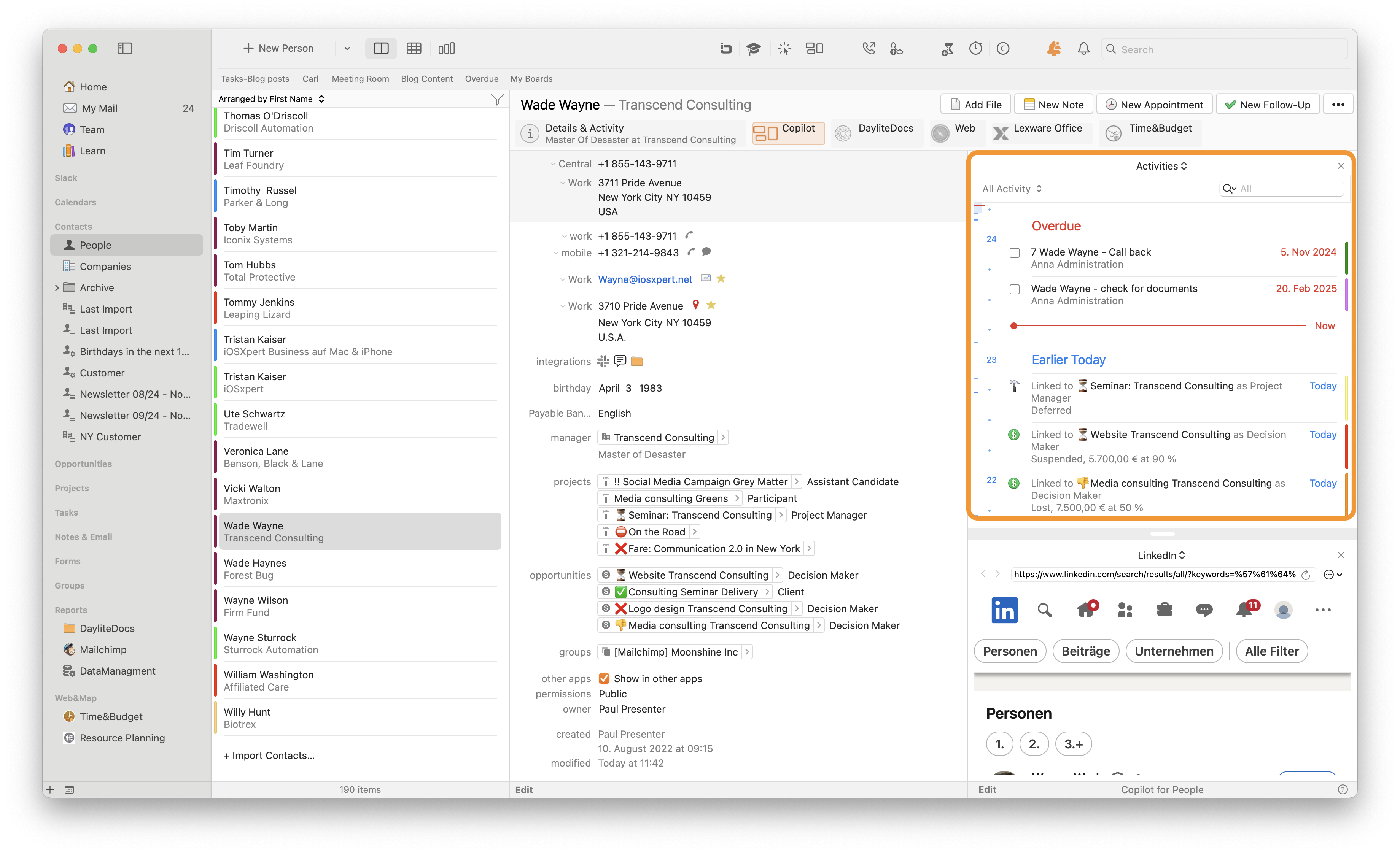Open the list filter funnel icon

click(x=497, y=99)
